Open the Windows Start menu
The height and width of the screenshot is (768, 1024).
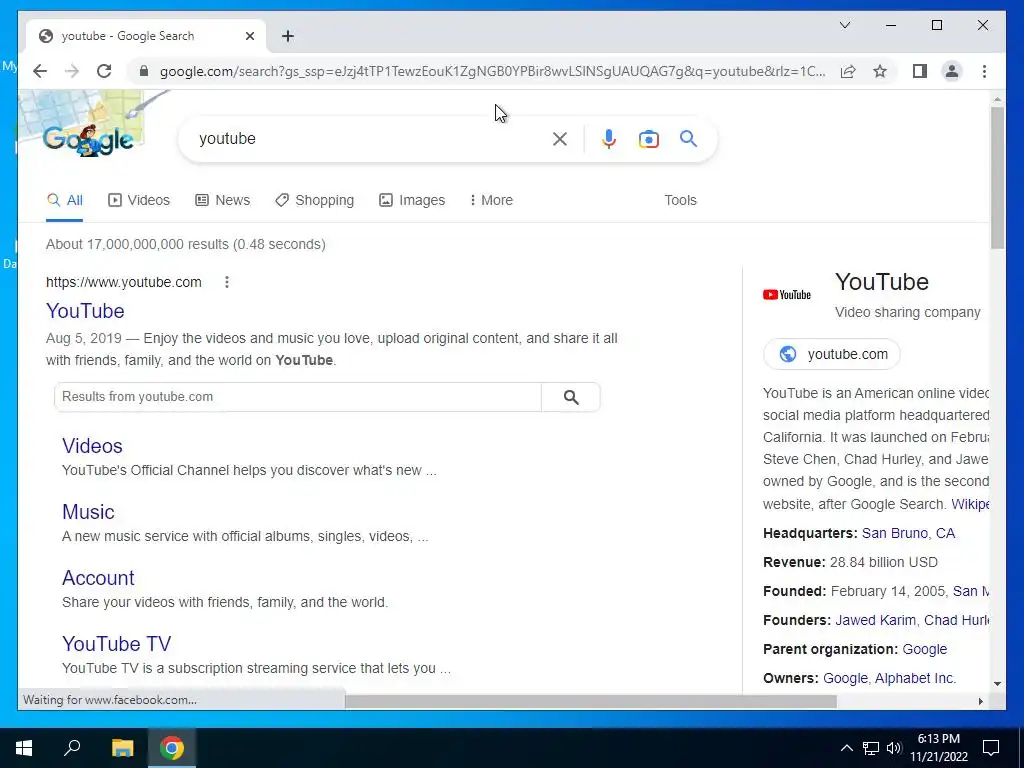(x=24, y=748)
